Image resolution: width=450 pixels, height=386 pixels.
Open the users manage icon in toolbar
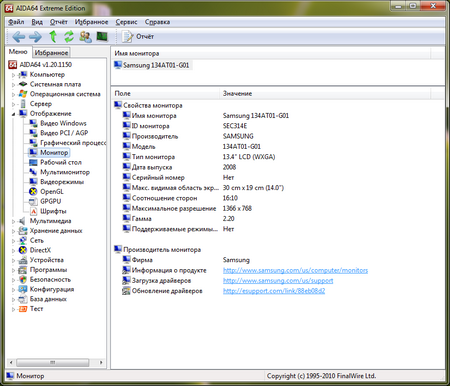[x=85, y=36]
